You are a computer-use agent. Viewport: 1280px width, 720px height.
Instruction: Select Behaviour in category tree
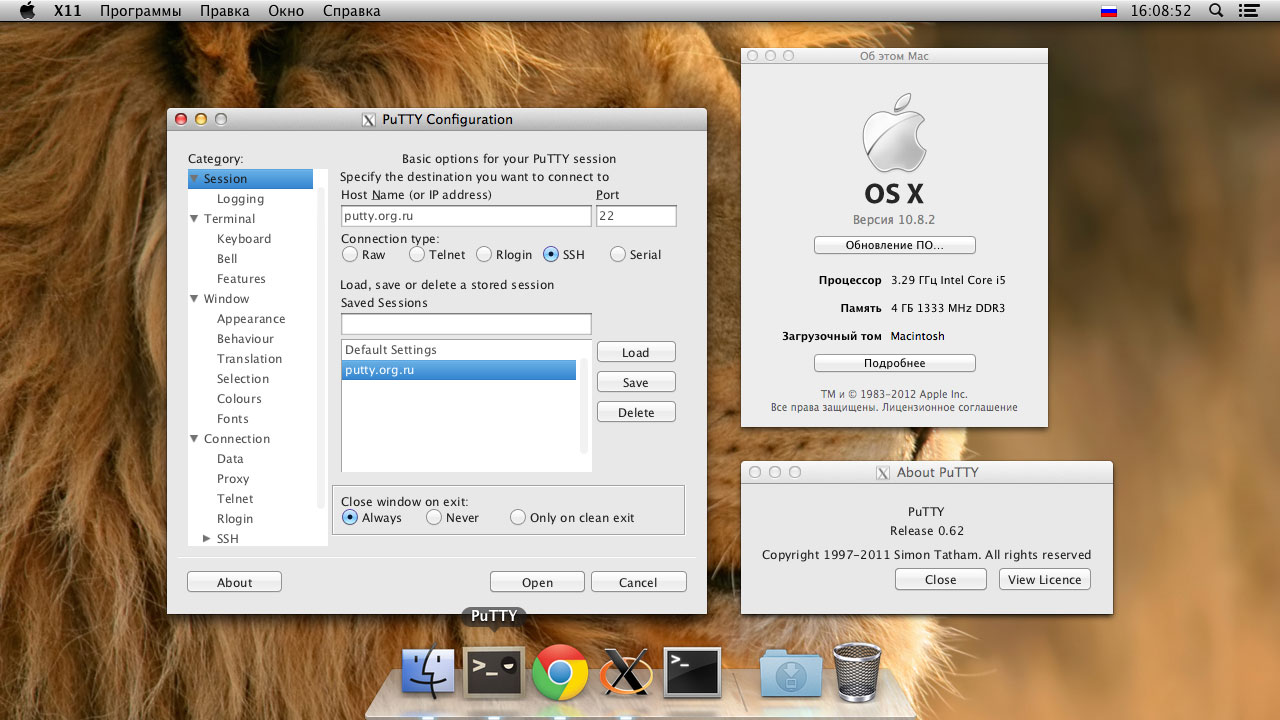(x=245, y=339)
